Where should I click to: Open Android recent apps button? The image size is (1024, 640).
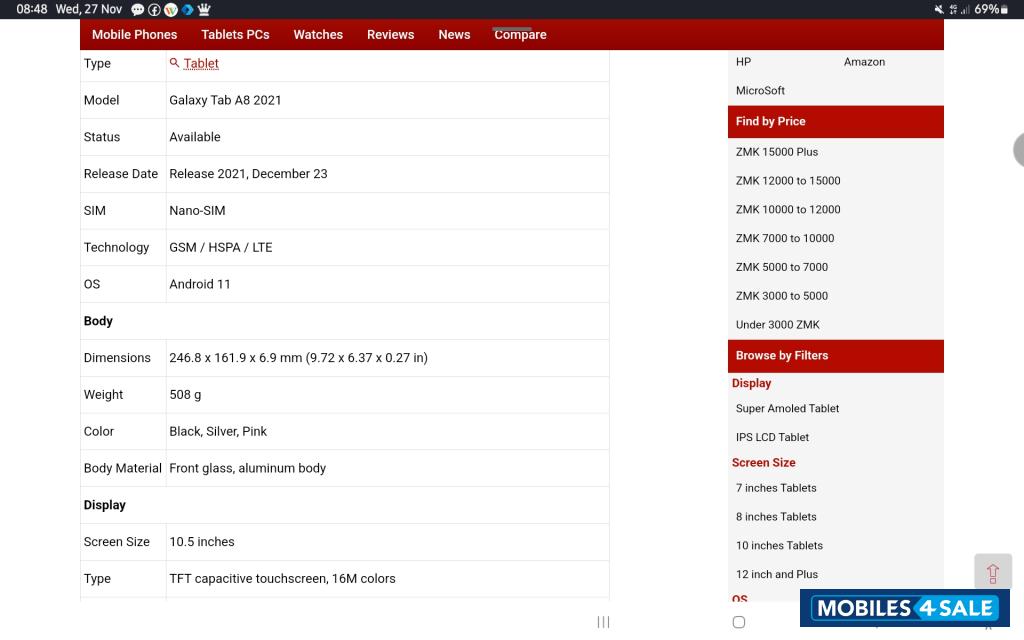coord(603,622)
